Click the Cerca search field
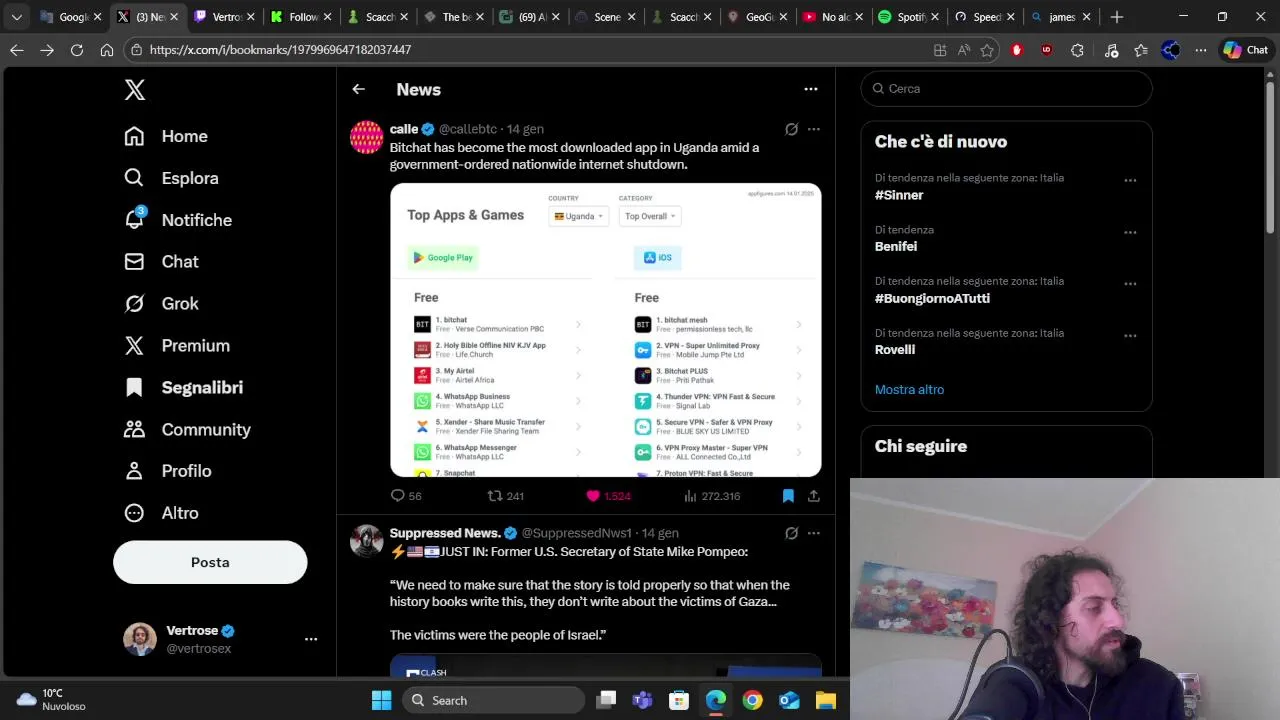 pyautogui.click(x=1006, y=89)
